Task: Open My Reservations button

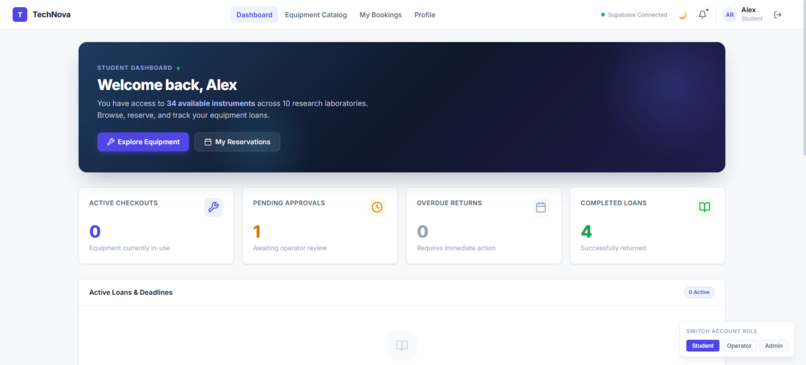Action: coord(237,142)
